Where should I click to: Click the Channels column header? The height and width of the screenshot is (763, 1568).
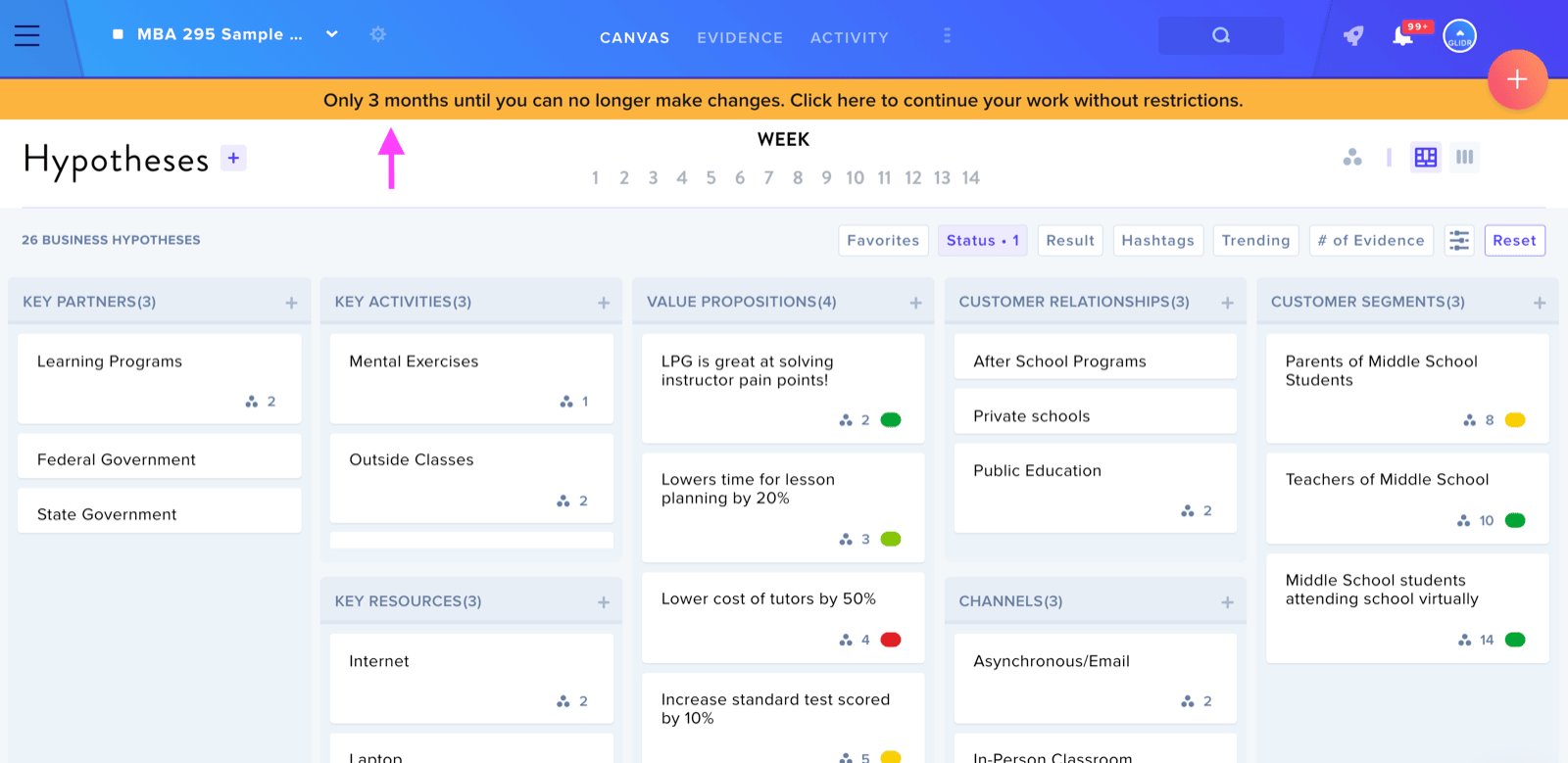pyautogui.click(x=1096, y=601)
